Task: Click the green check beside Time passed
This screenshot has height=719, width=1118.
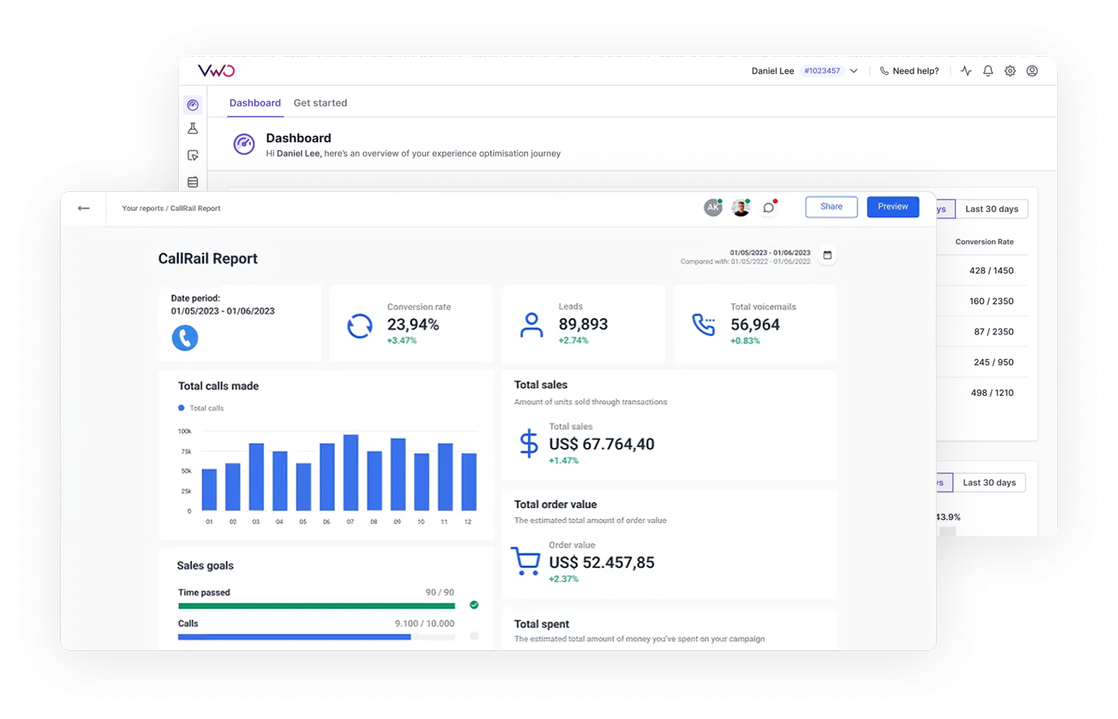Action: [x=474, y=605]
